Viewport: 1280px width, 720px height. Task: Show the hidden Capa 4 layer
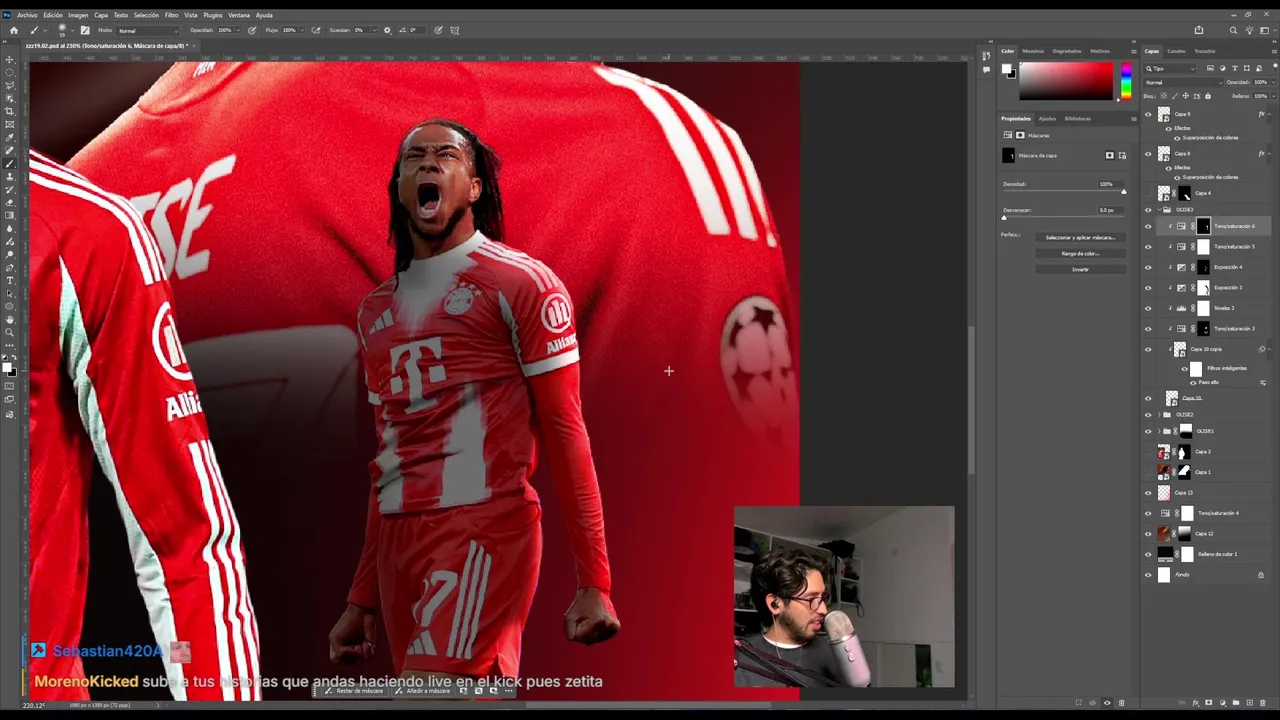tap(1148, 193)
